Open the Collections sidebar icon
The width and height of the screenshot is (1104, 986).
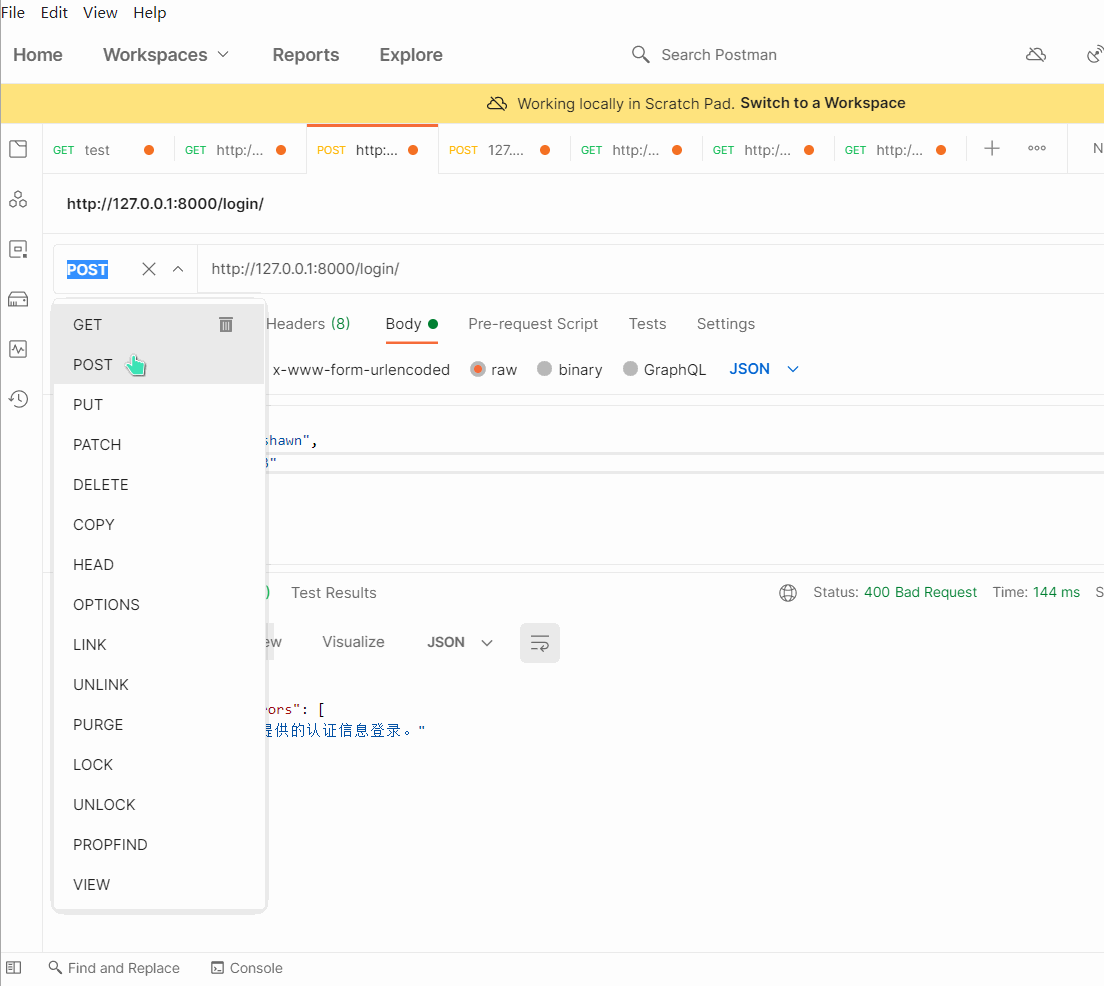coord(18,150)
